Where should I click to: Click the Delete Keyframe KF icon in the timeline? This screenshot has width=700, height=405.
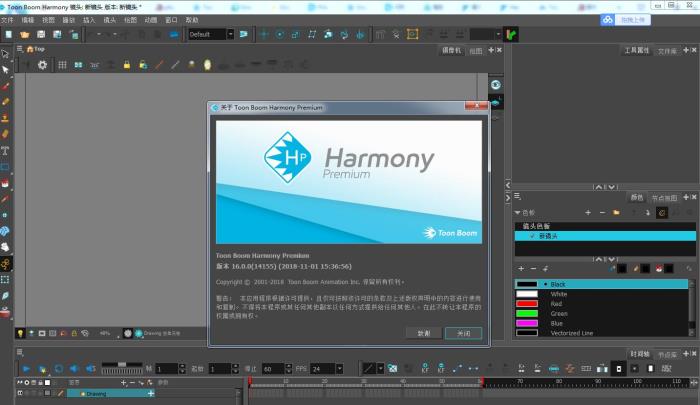441,368
